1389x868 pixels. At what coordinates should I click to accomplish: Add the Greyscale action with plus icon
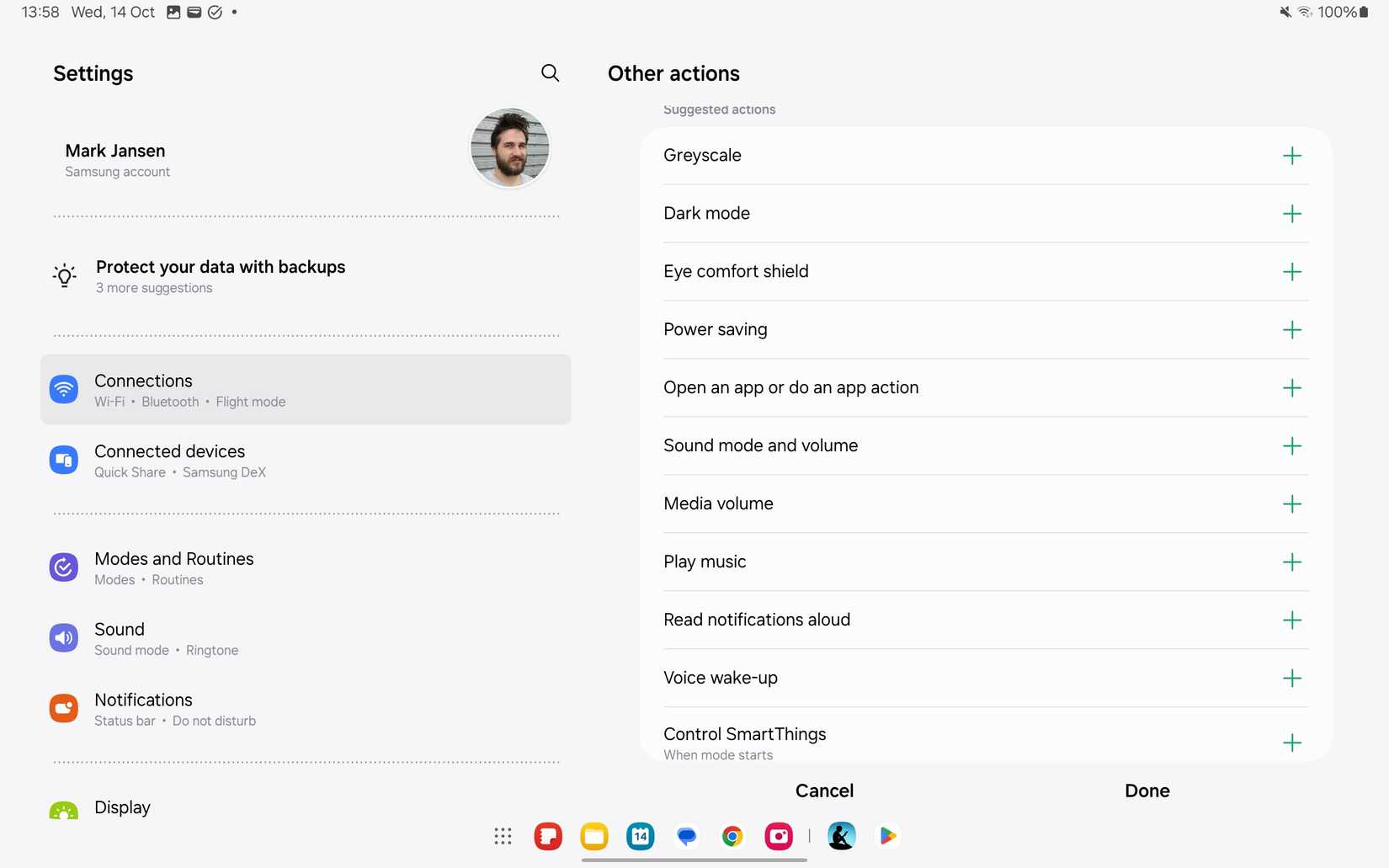tap(1291, 156)
